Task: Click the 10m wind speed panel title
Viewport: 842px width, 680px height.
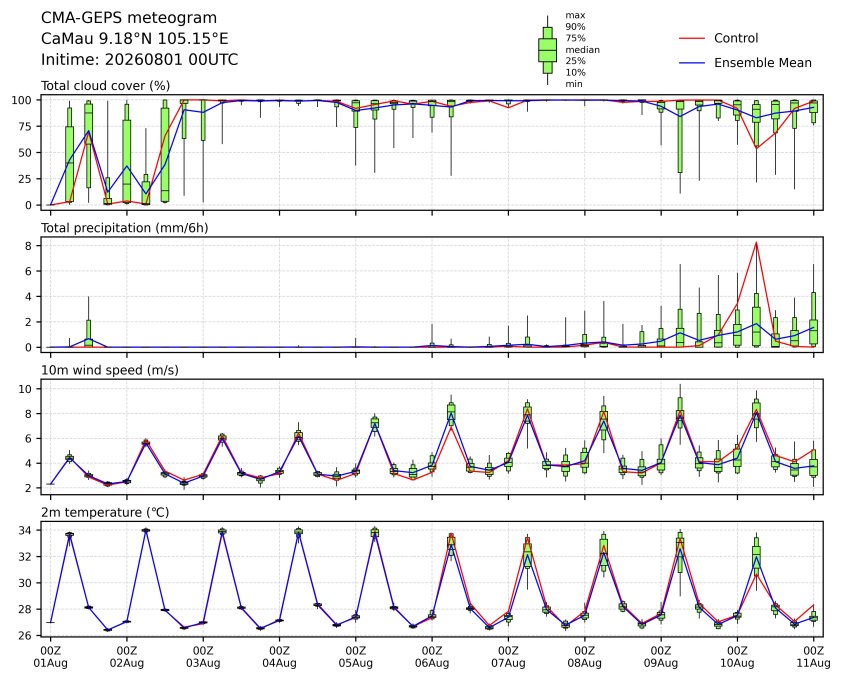Action: [x=110, y=370]
